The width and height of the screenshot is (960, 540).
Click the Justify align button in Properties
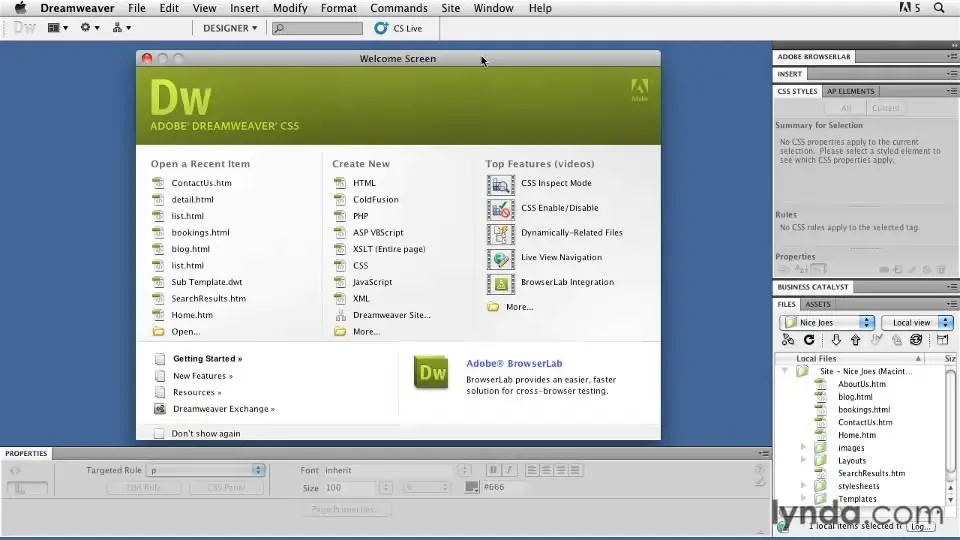pyautogui.click(x=575, y=470)
